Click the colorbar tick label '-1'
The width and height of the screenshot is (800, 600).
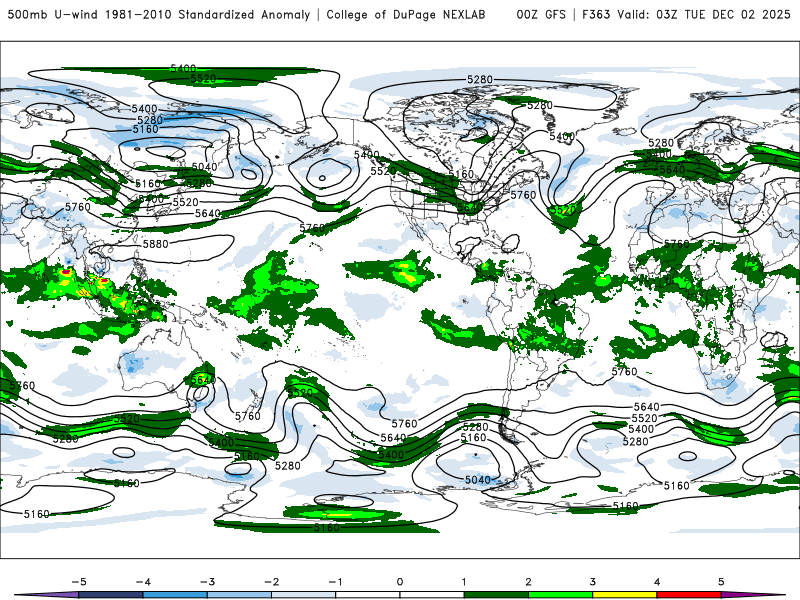tap(335, 582)
